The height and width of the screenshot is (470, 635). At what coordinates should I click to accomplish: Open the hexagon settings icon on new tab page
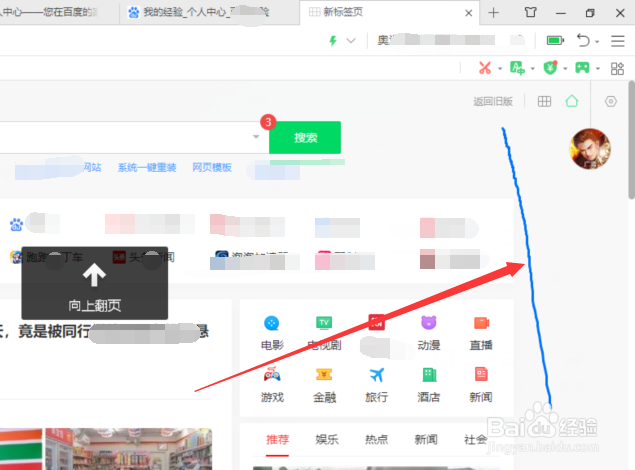pyautogui.click(x=611, y=101)
